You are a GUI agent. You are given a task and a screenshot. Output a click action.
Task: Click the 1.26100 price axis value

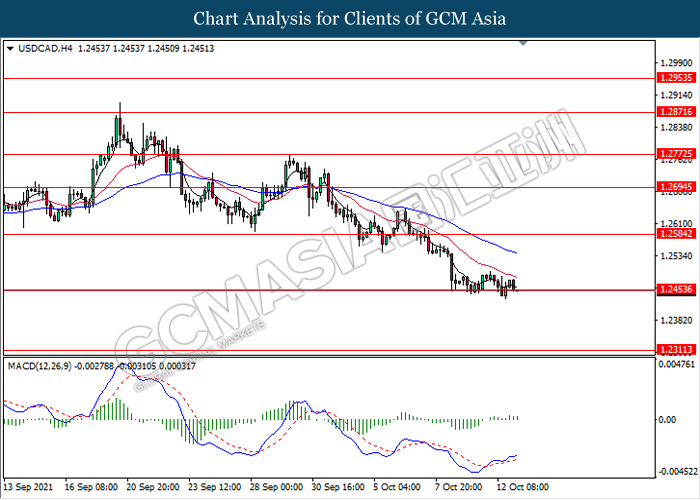point(676,223)
